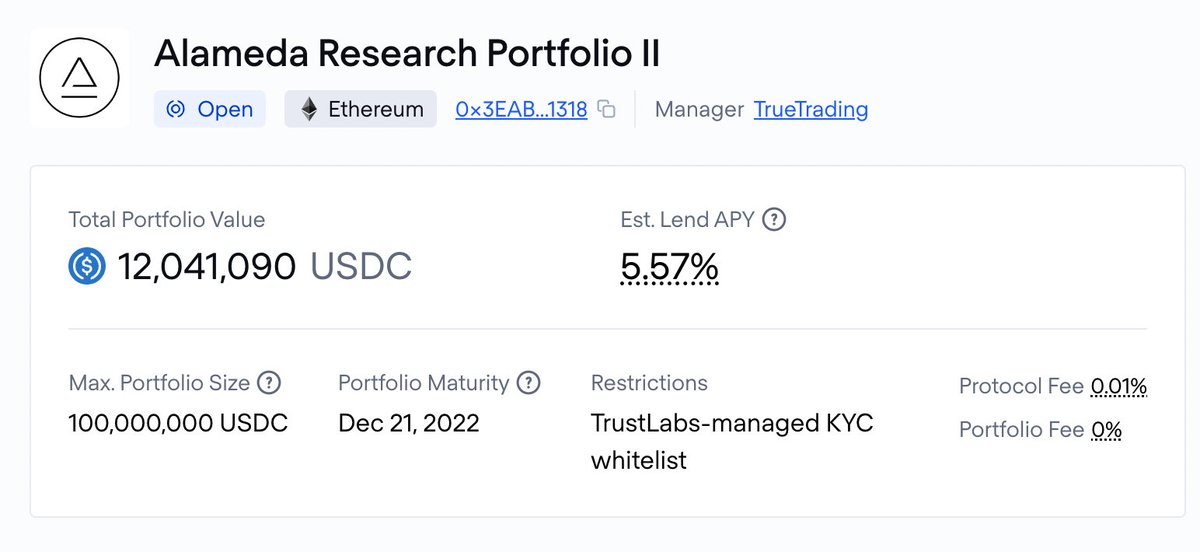Screen dimensions: 1200x552
Task: Click the Alameda Research triangle logo
Action: 79,77
